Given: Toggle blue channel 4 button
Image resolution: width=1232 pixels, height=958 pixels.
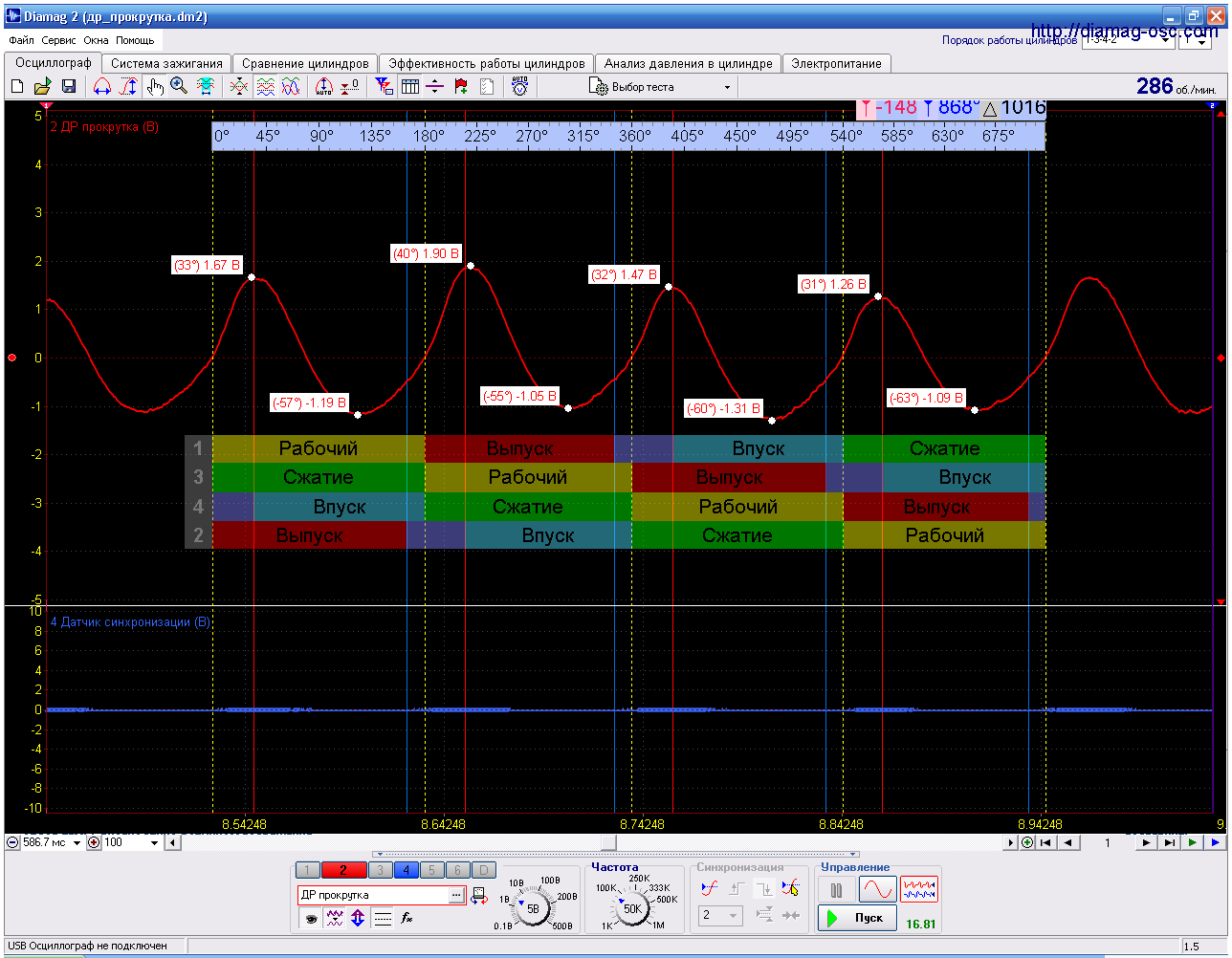Looking at the screenshot, I should 406,870.
